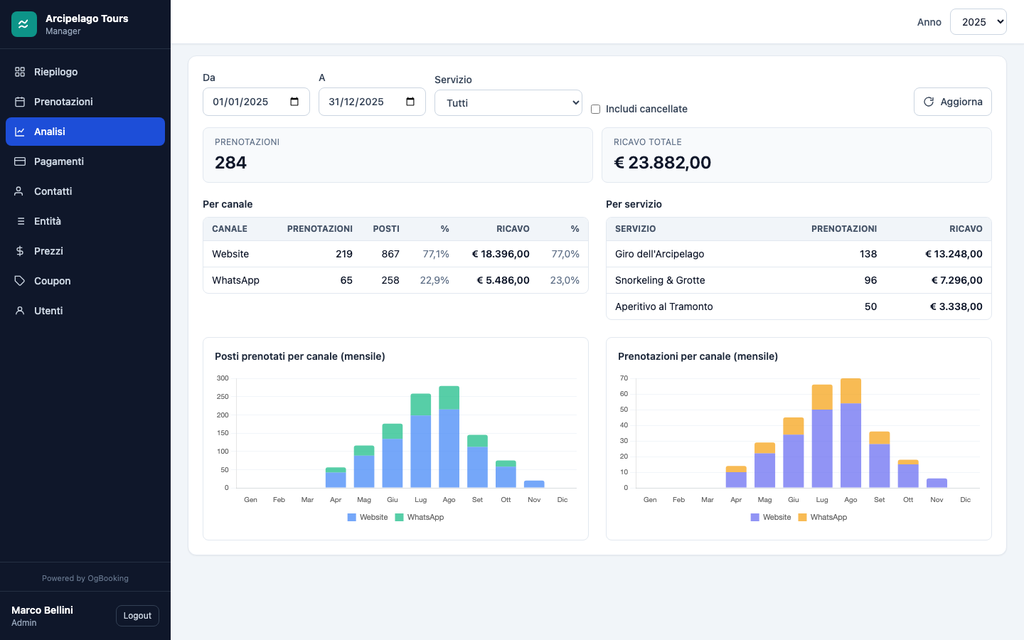Click the SERVIZIO column header
Image resolution: width=1024 pixels, height=640 pixels.
pos(635,229)
